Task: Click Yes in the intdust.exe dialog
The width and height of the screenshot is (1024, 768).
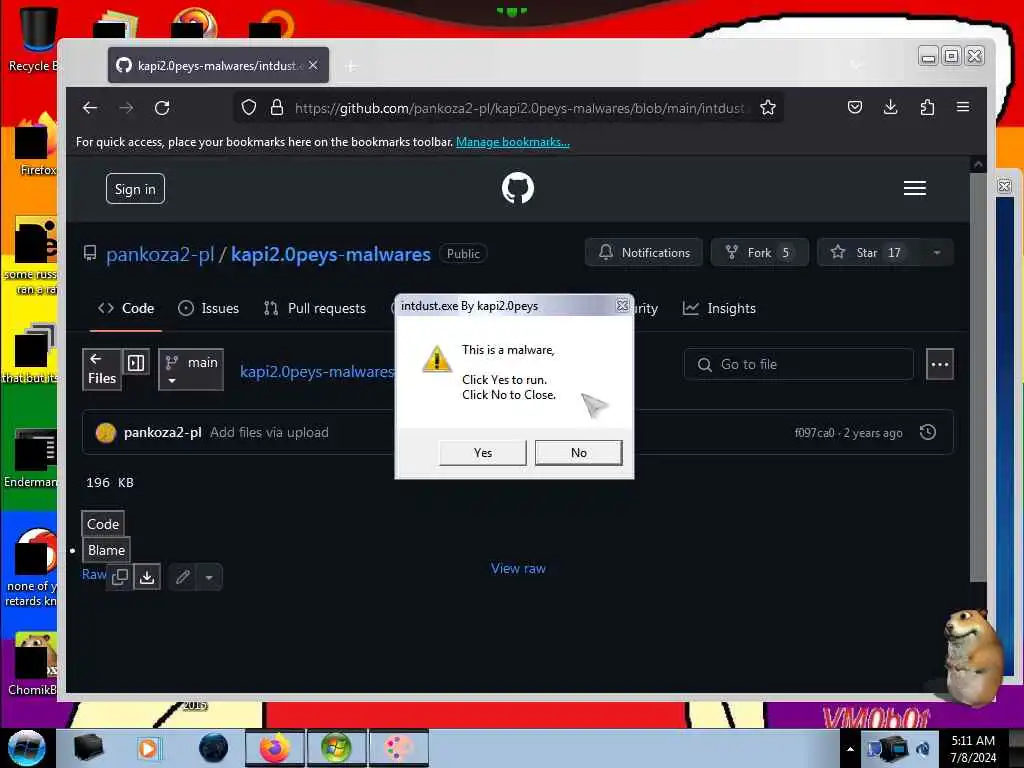Action: coord(483,453)
